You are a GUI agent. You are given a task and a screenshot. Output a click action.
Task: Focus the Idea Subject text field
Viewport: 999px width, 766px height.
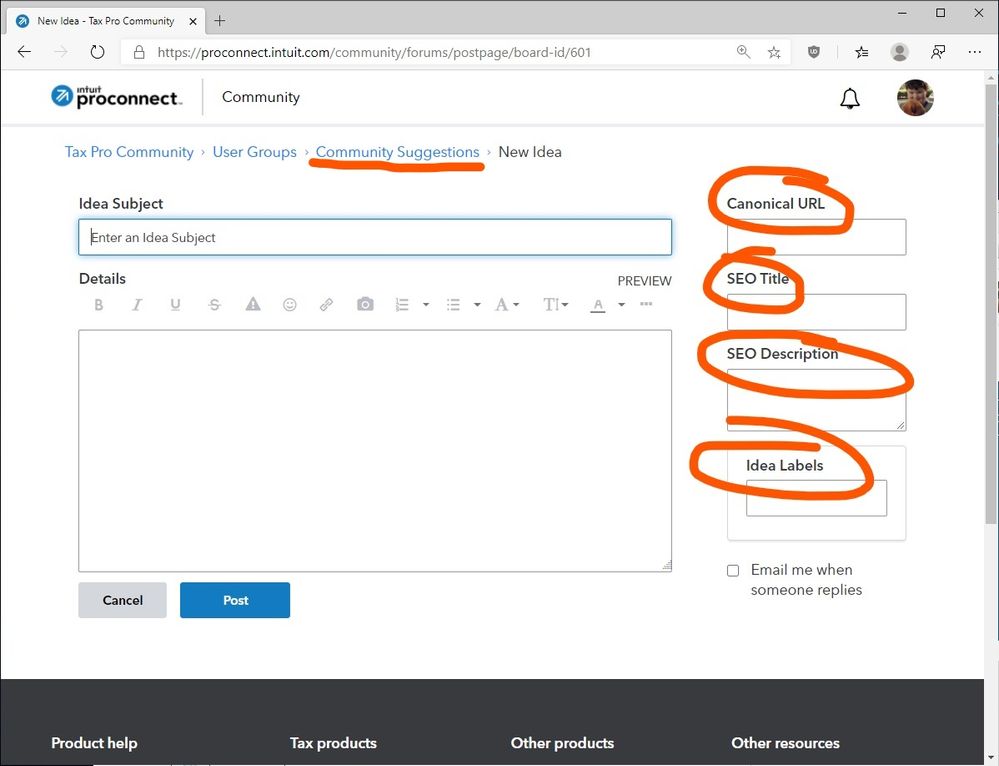pos(375,237)
